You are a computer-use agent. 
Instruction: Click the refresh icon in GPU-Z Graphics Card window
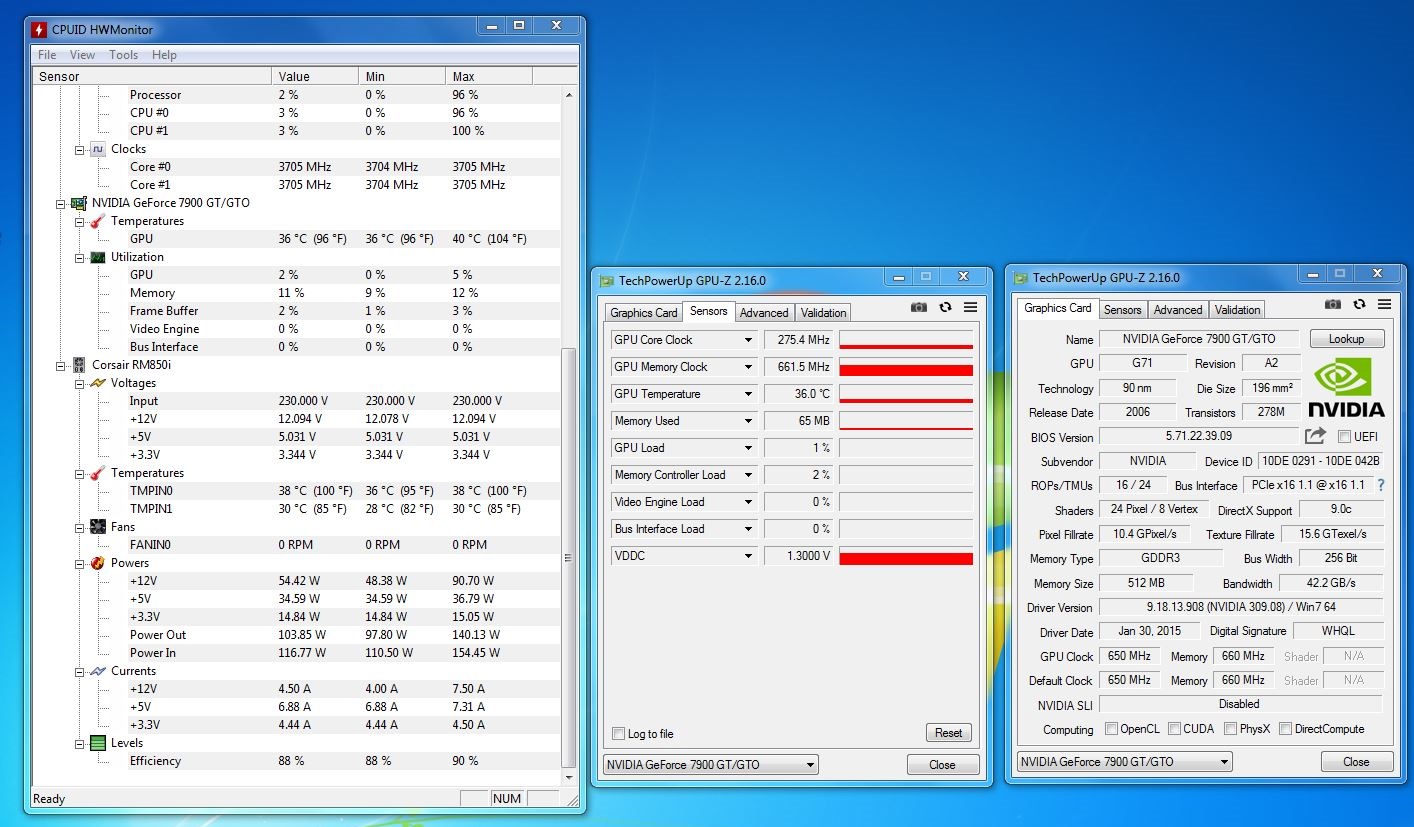(x=1359, y=304)
